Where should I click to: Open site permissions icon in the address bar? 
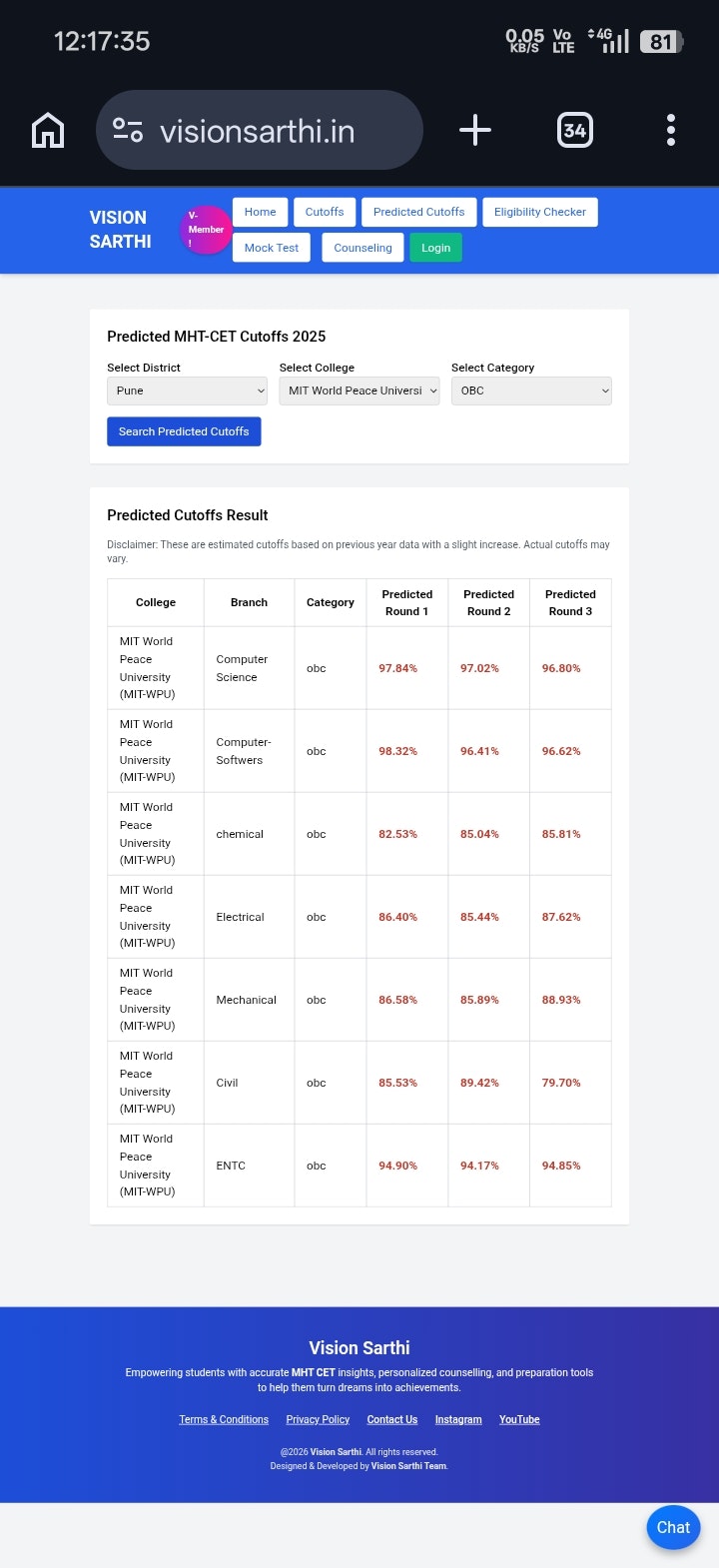tap(129, 130)
